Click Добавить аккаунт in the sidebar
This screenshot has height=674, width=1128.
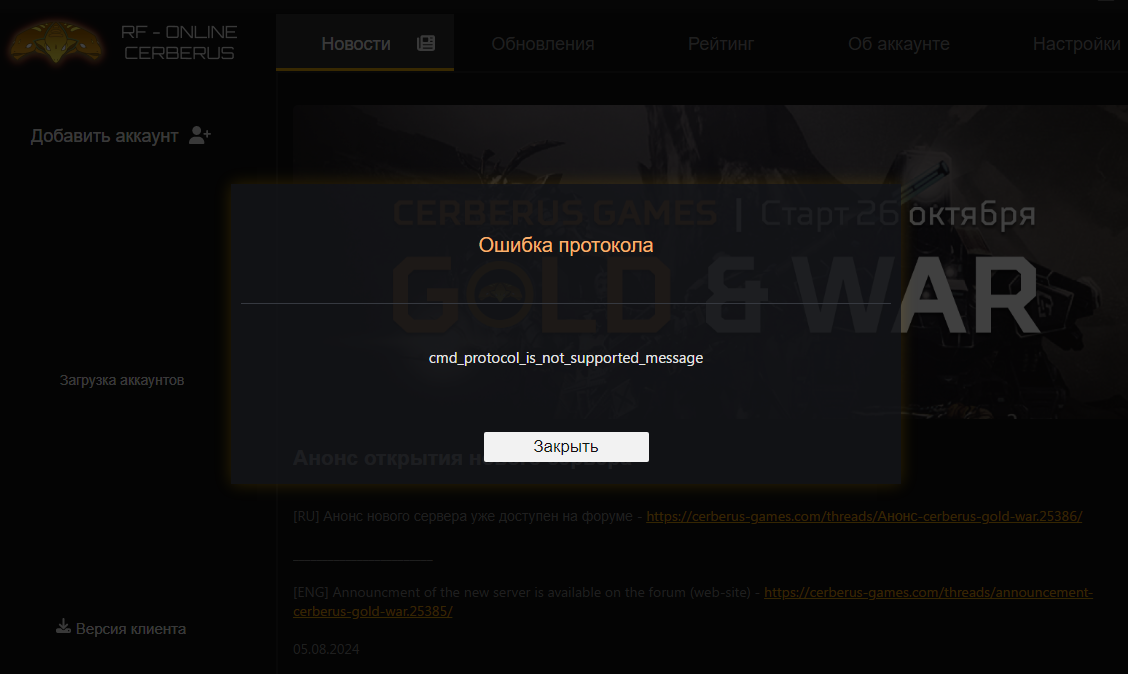tap(104, 136)
